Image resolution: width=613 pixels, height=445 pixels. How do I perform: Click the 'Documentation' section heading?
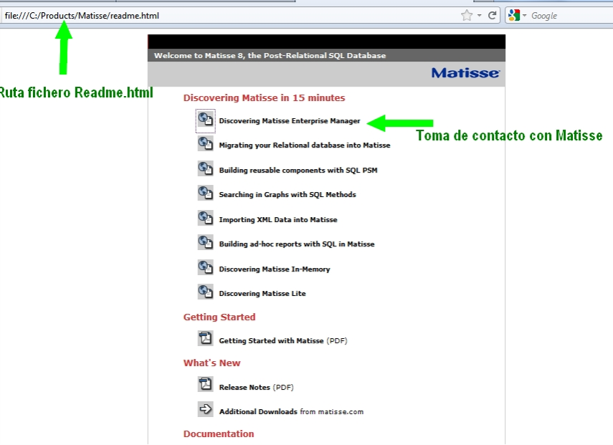[x=219, y=434]
